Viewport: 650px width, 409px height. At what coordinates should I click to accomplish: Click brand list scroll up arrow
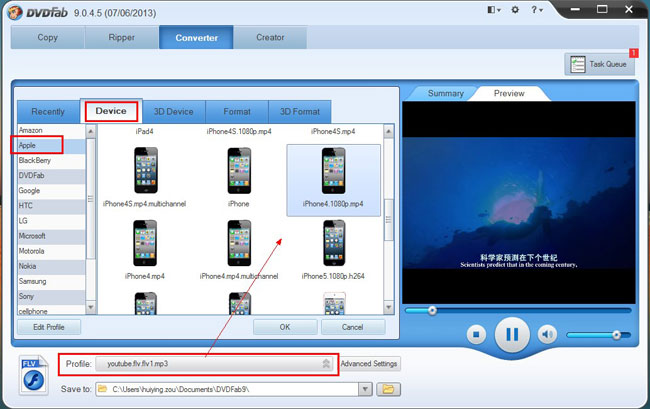[91, 131]
